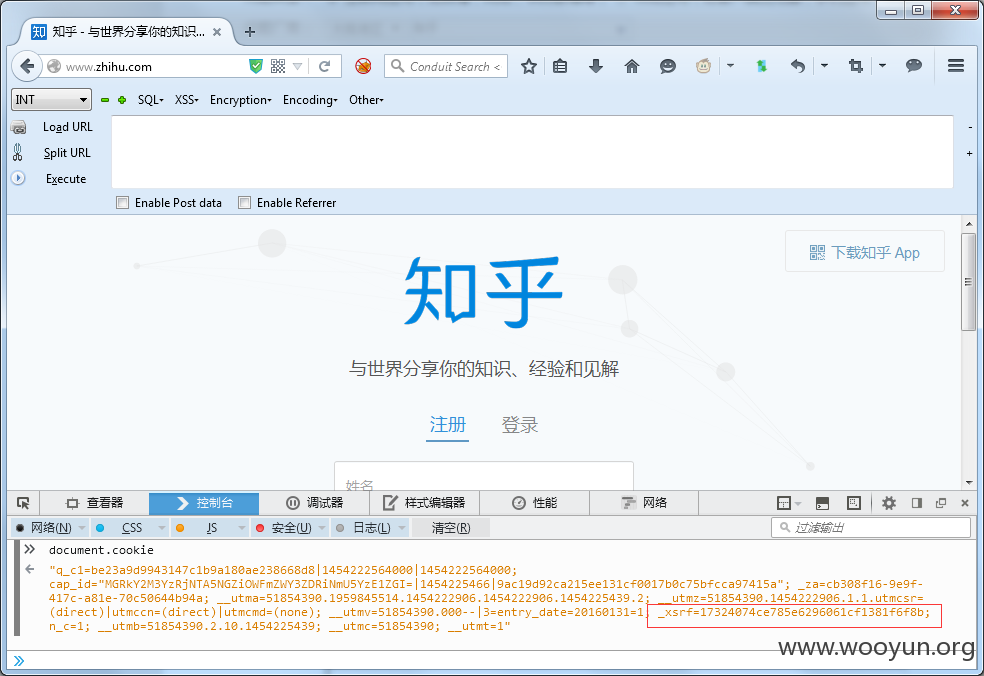
Task: Open dropdown arrow next to 网络(N) filter
Action: 82,528
